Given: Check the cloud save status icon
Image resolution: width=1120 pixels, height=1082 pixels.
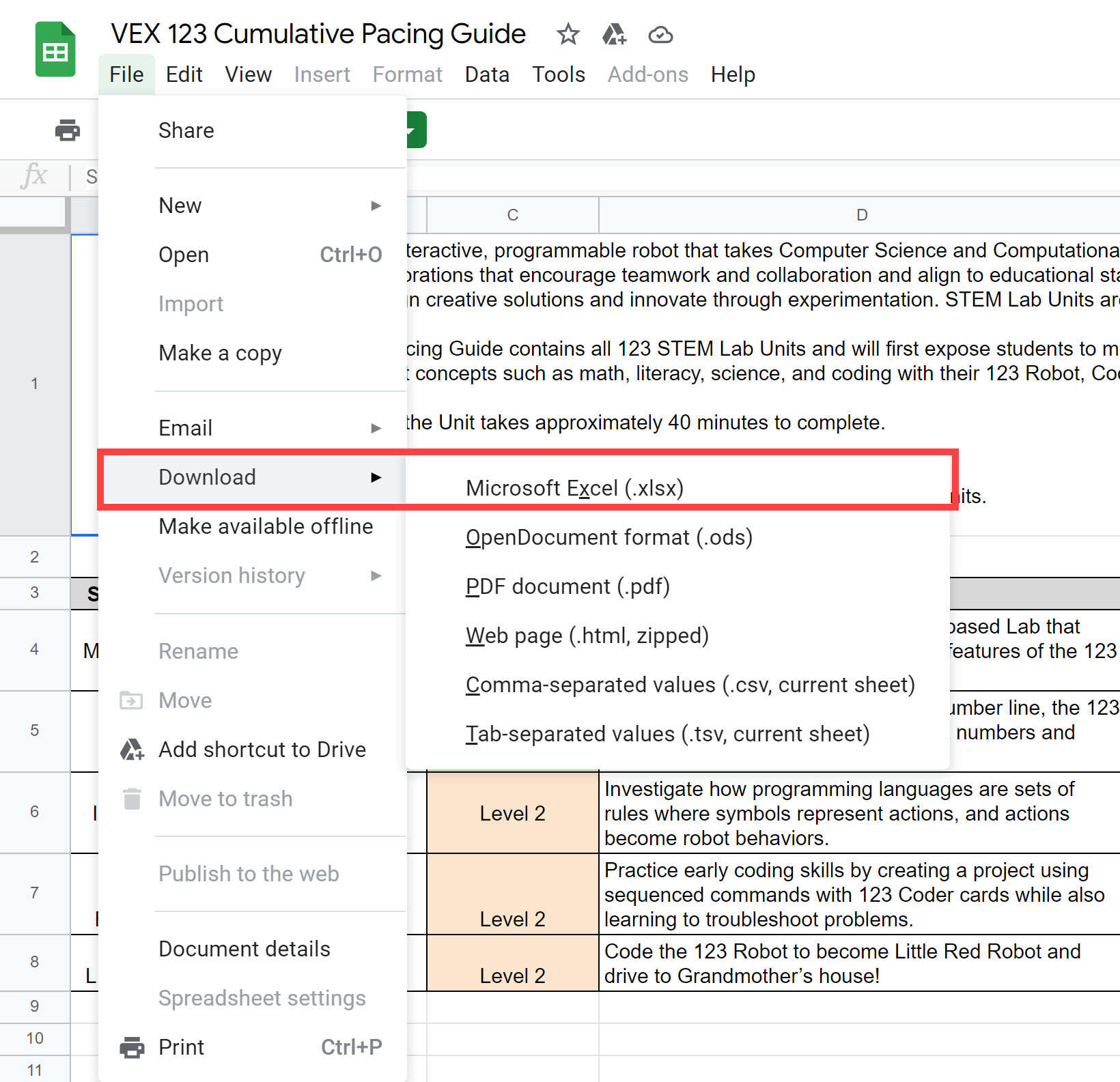Looking at the screenshot, I should [660, 35].
